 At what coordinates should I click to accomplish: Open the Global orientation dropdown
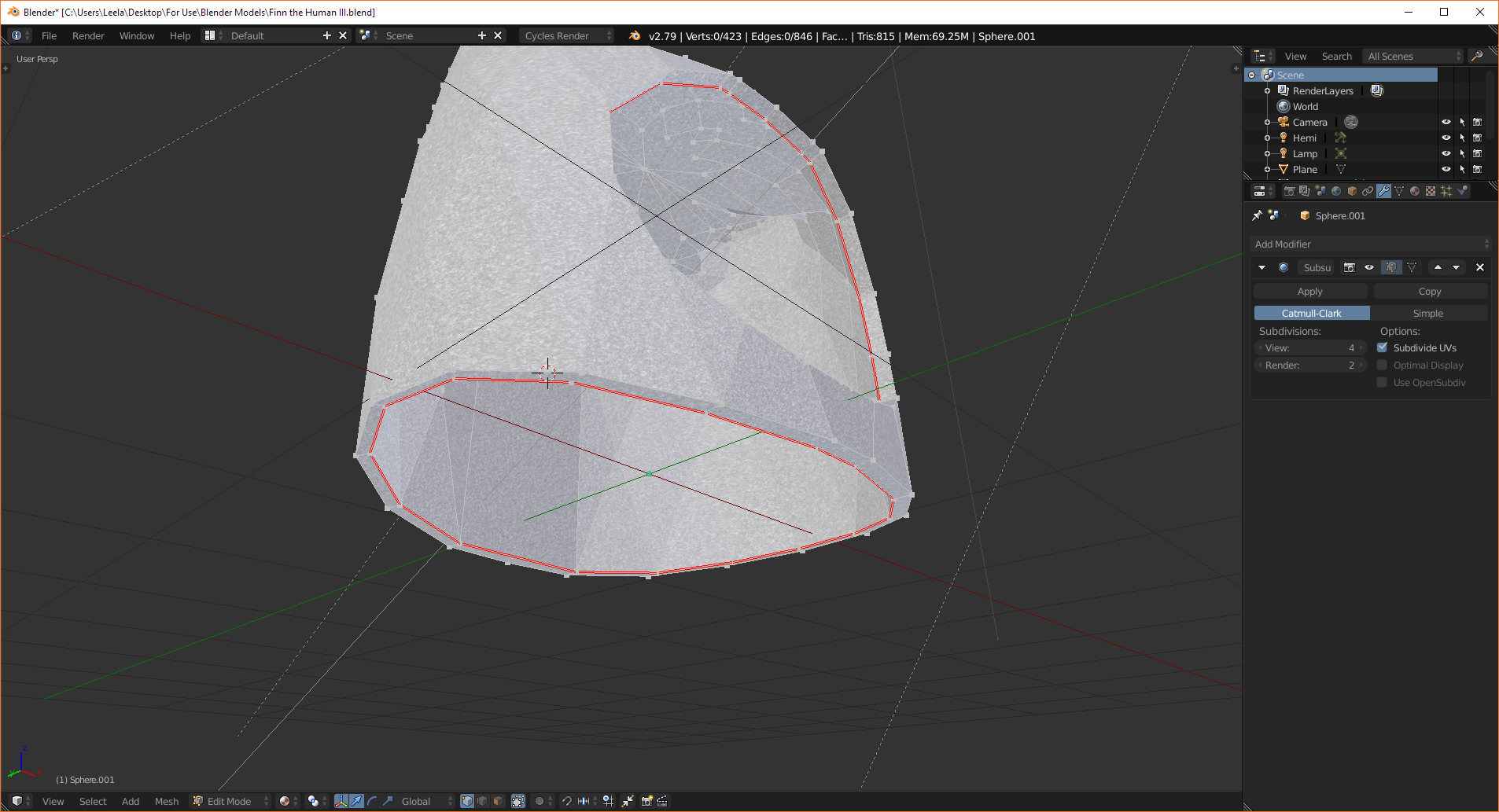425,801
